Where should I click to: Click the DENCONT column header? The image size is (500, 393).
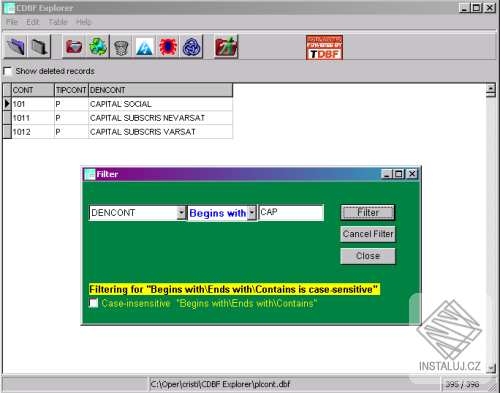[160, 90]
